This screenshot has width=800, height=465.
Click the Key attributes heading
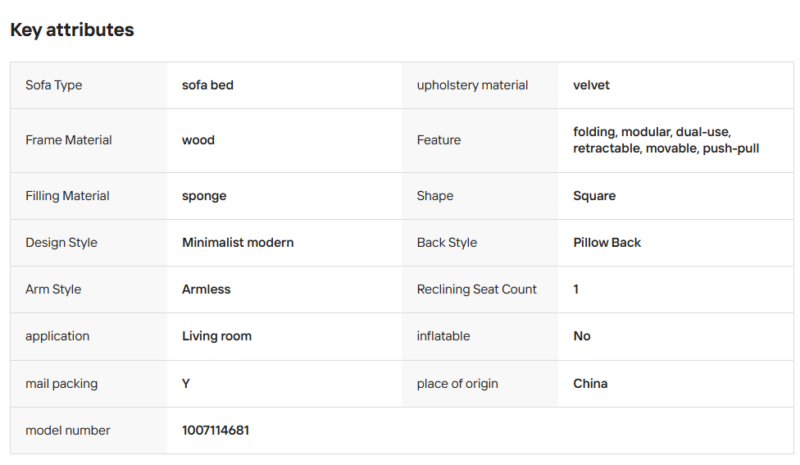coord(72,30)
